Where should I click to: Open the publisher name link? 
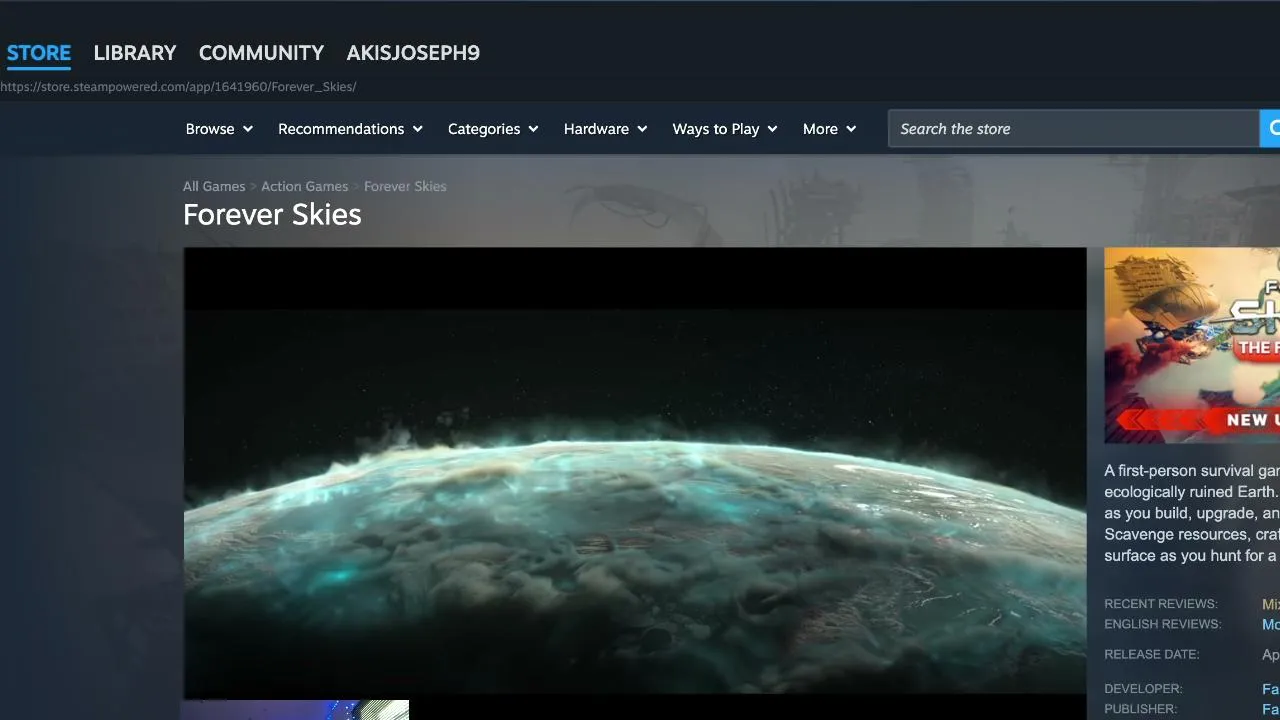[x=1271, y=709]
